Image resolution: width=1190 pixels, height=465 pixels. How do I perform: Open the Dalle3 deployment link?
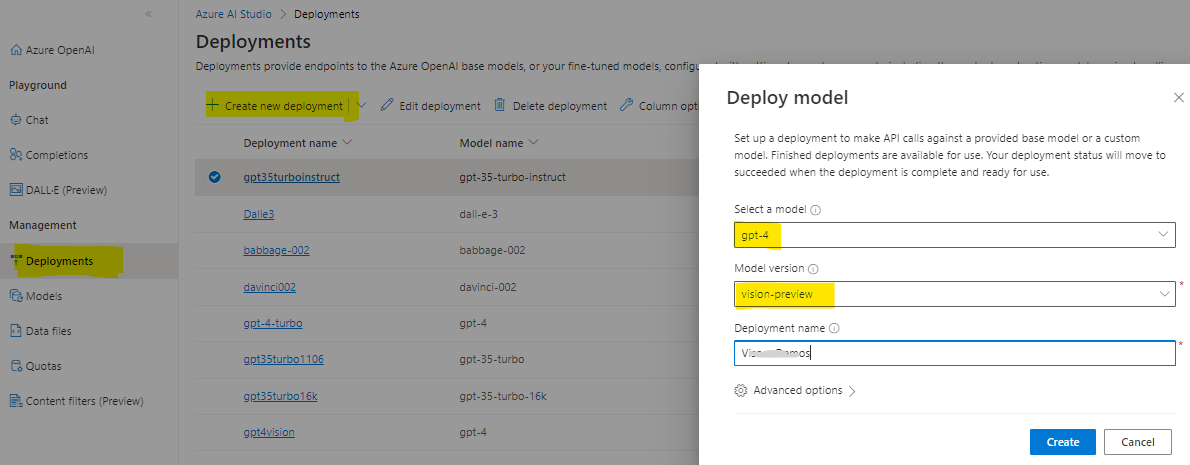(259, 214)
